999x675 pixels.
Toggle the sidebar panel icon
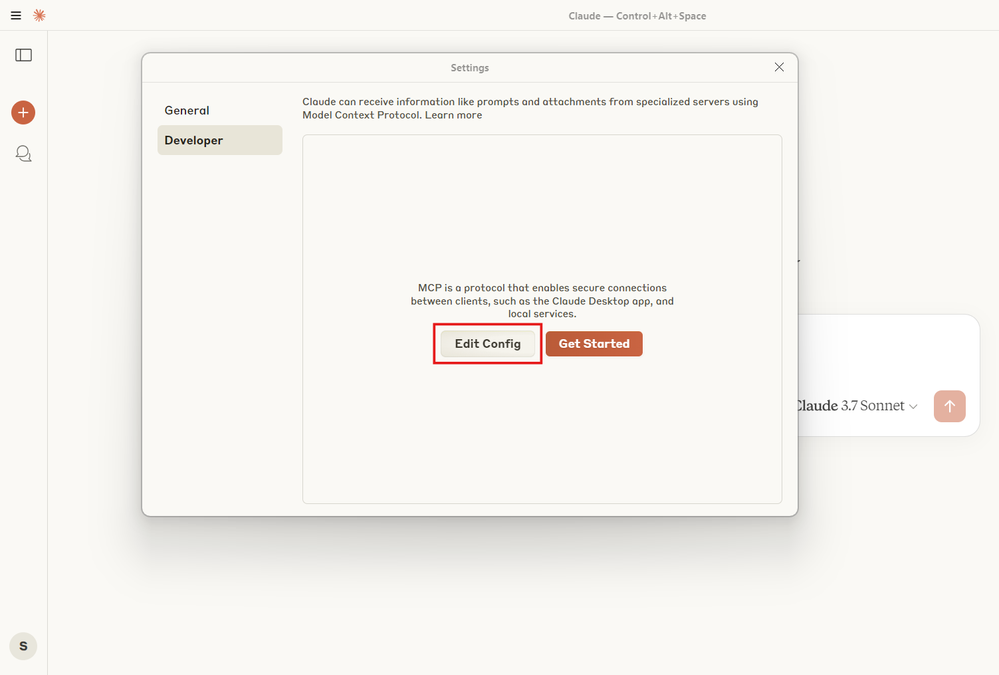24,55
